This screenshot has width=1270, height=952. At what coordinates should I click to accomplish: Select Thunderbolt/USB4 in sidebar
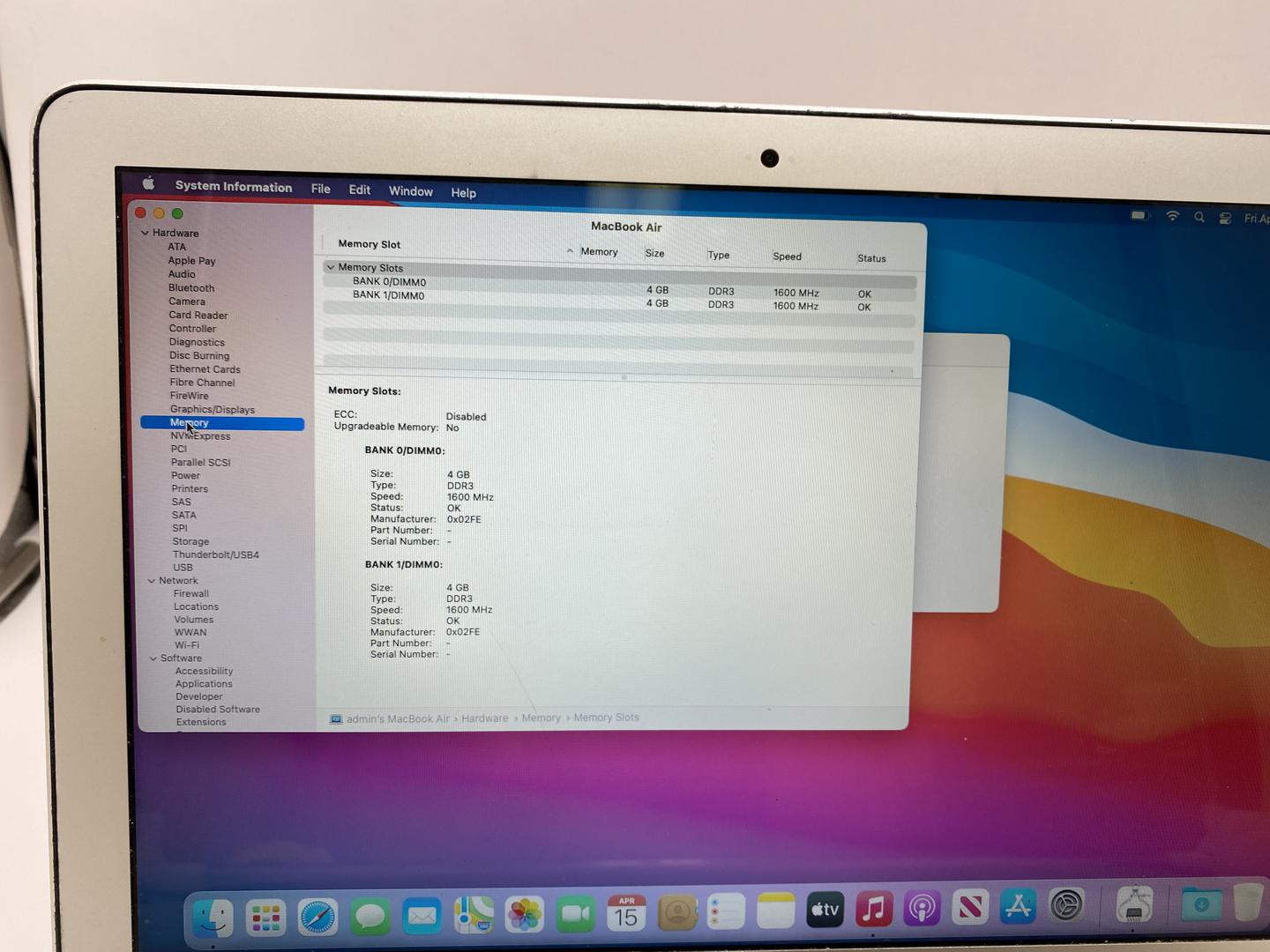coord(216,554)
